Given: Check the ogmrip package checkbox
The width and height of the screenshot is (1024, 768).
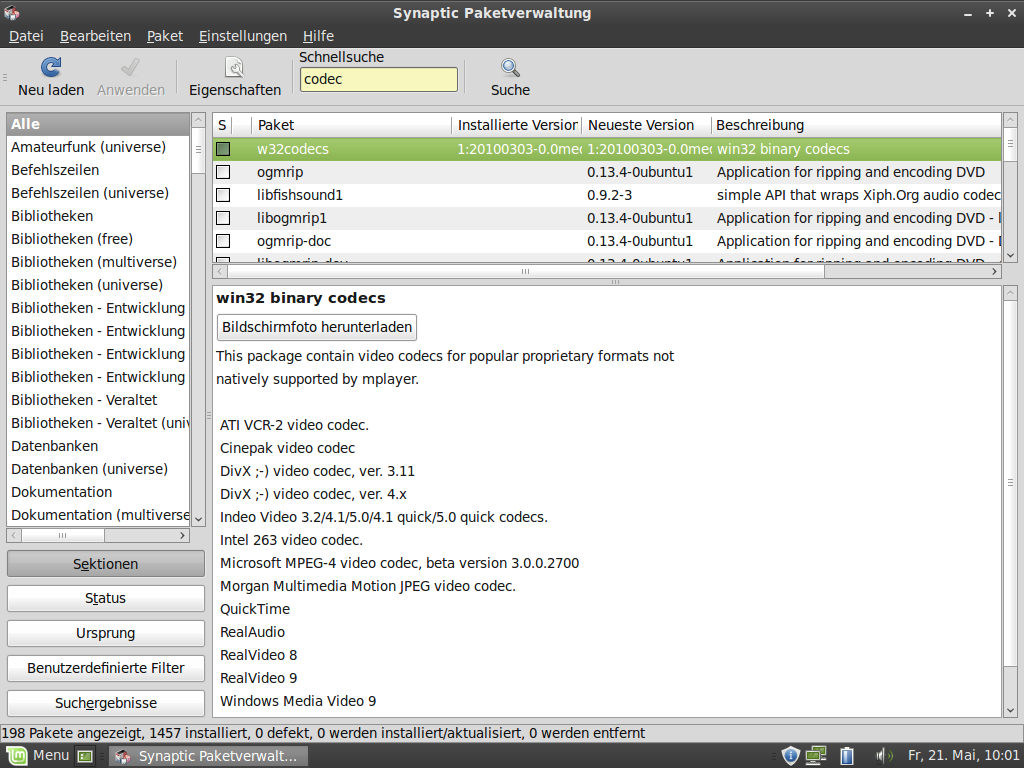Looking at the screenshot, I should click(x=222, y=171).
